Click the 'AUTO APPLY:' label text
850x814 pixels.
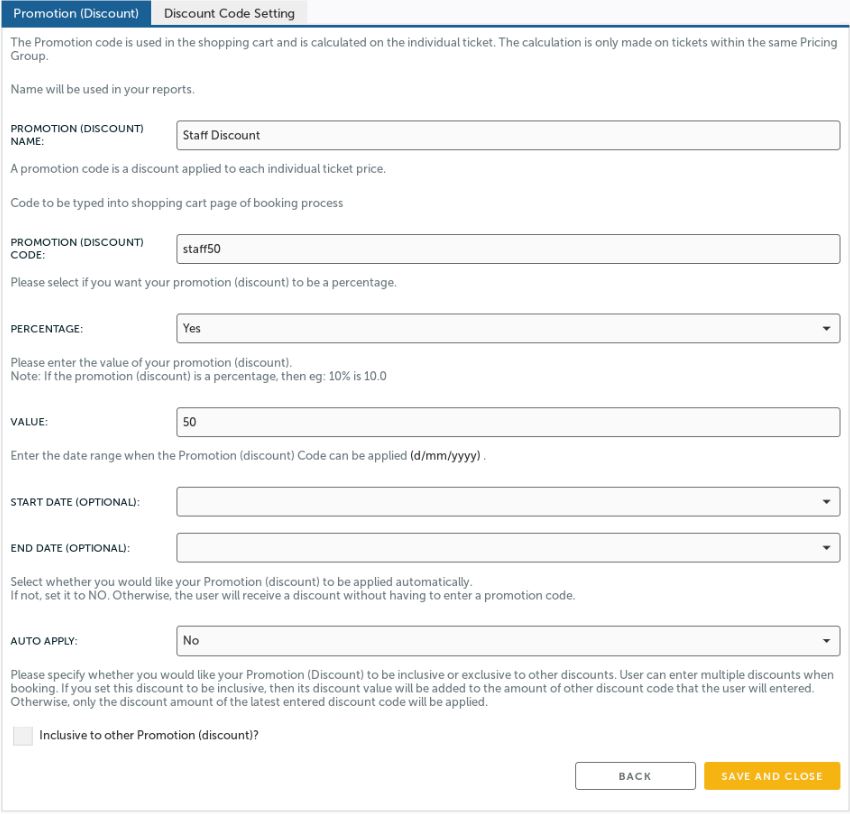(44, 641)
